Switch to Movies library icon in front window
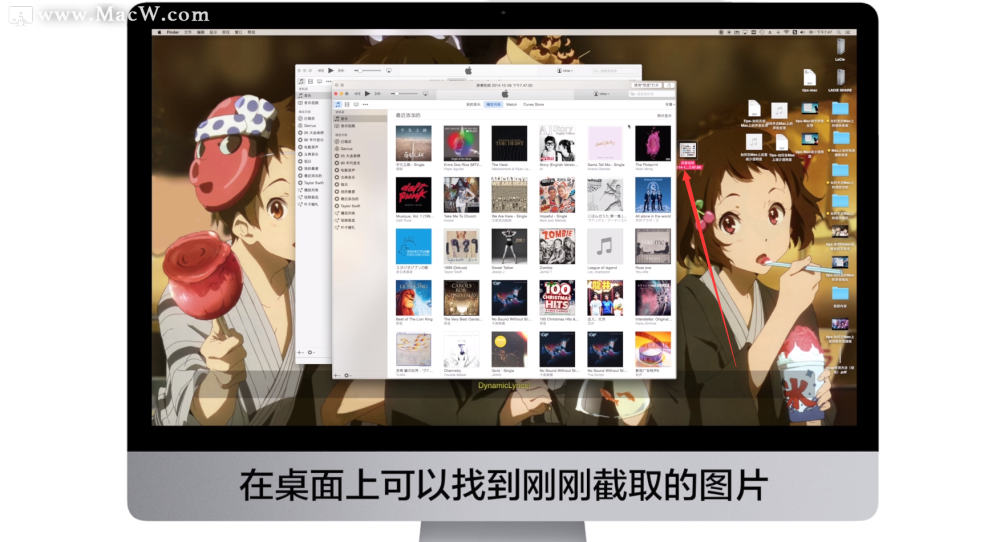Viewport: 1000px width, 542px height. tap(347, 104)
